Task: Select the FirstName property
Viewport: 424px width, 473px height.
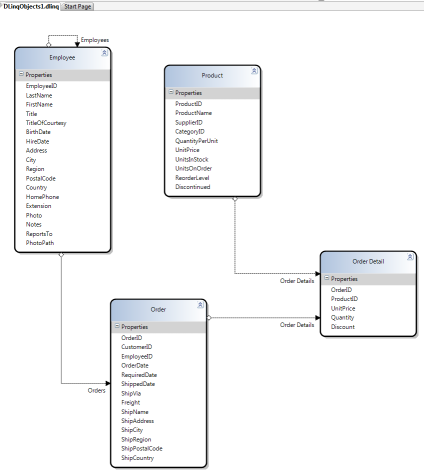Action: (x=39, y=104)
